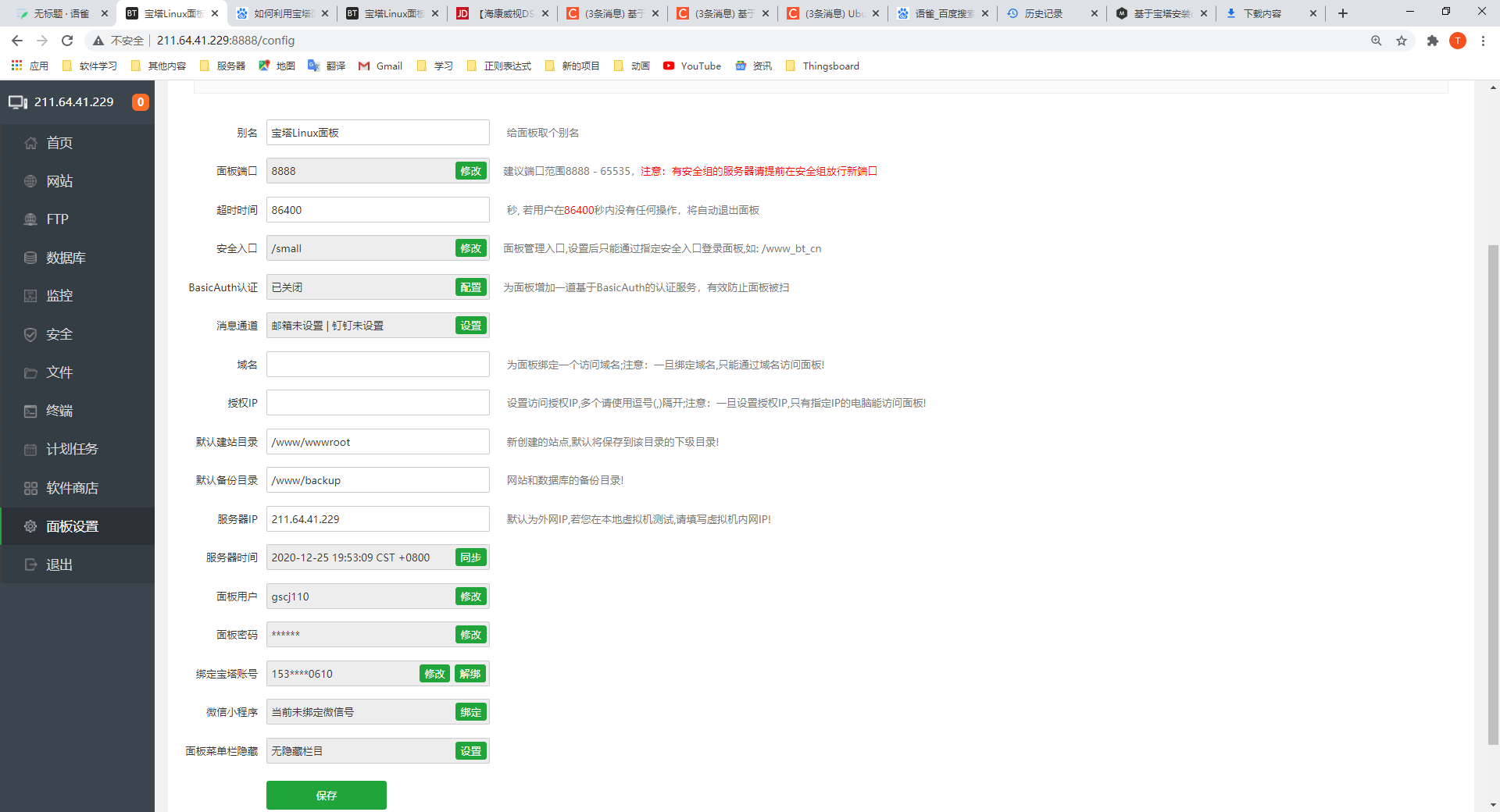Click 修改 next to panel port 8888

tap(470, 171)
